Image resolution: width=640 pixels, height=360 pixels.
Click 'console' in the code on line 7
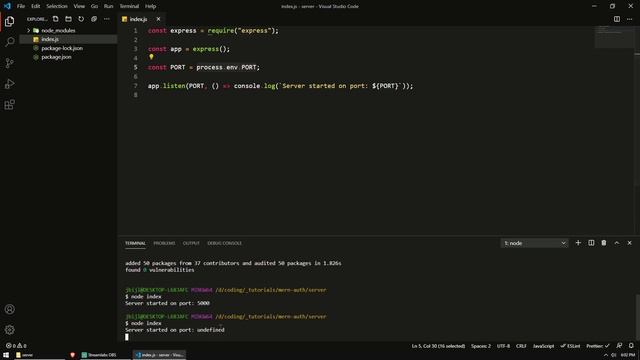tap(247, 86)
